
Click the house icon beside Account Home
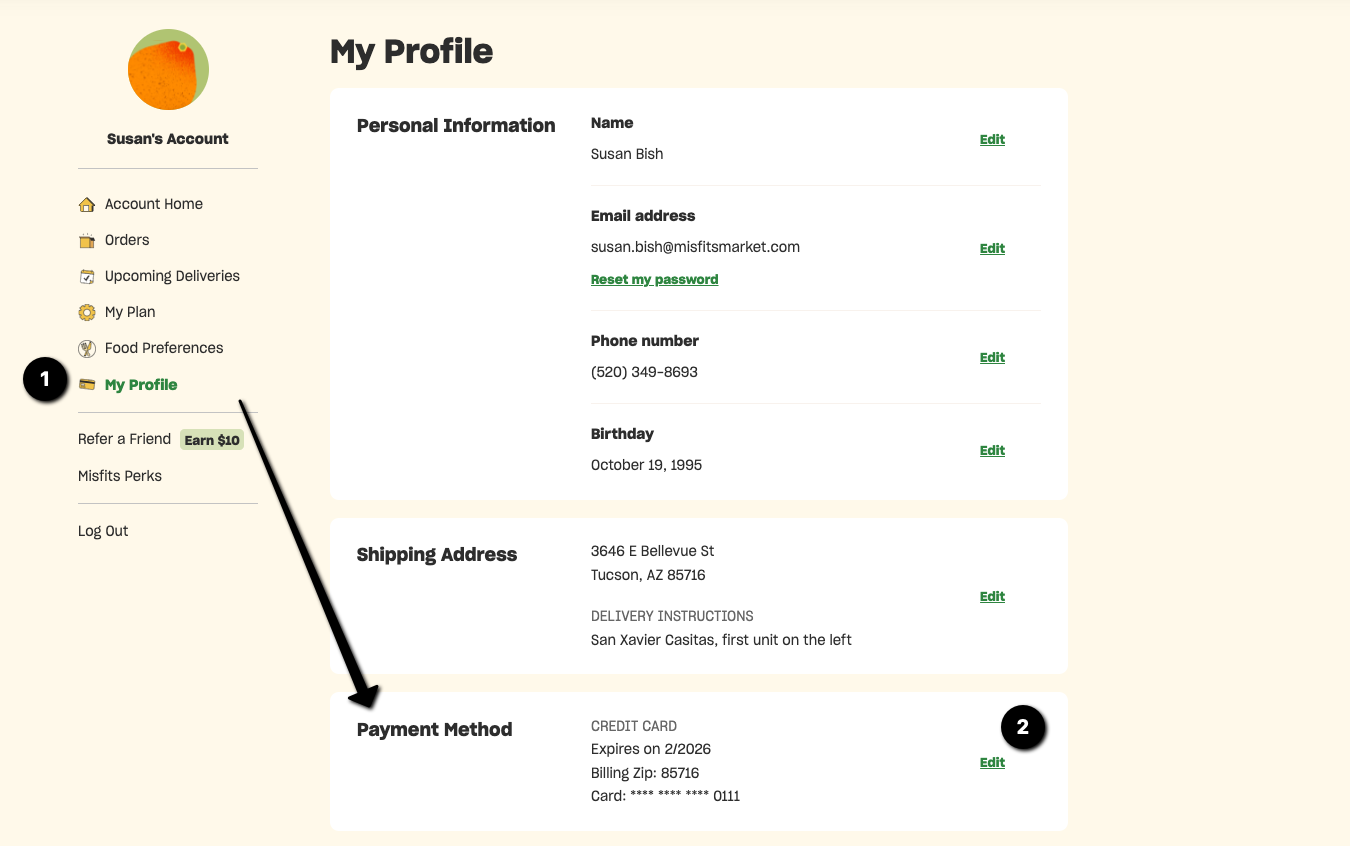[x=87, y=205]
